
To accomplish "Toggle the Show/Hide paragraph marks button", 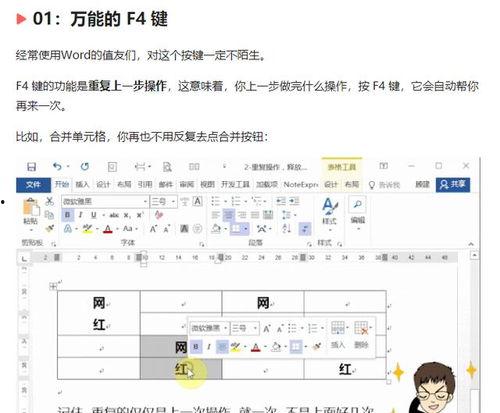I will point(305,229).
